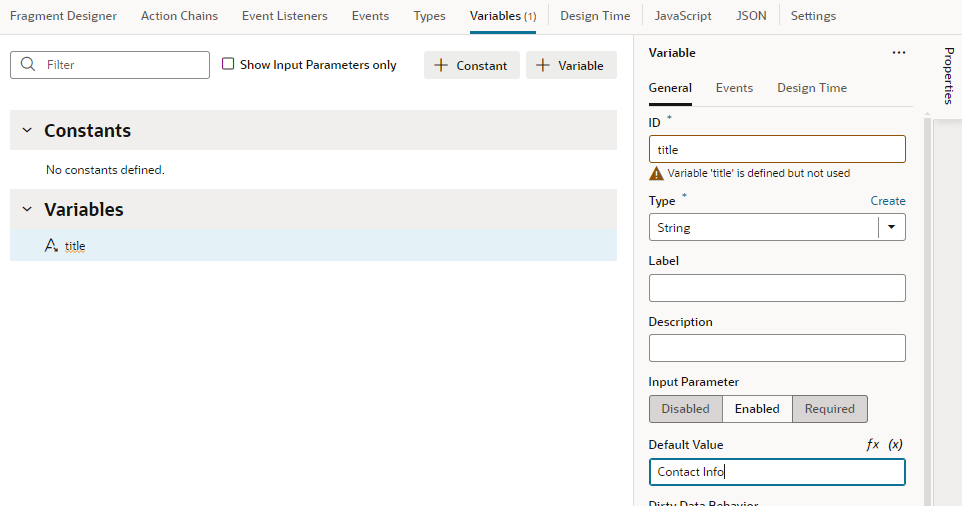Click the Default Value input field
The height and width of the screenshot is (506, 962).
777,472
